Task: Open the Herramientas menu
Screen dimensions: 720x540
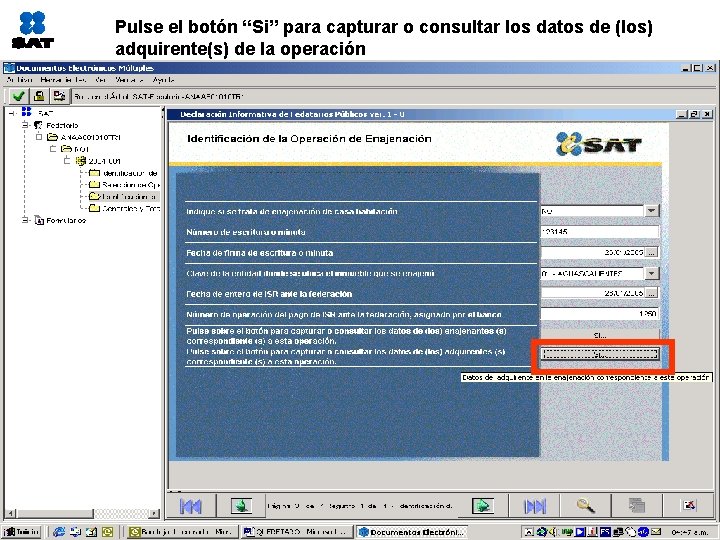Action: point(63,80)
